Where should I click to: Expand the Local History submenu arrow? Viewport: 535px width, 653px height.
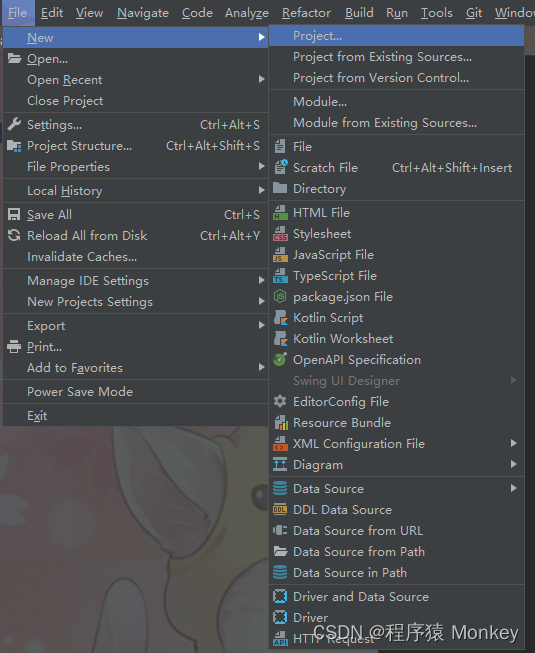pyautogui.click(x=261, y=190)
